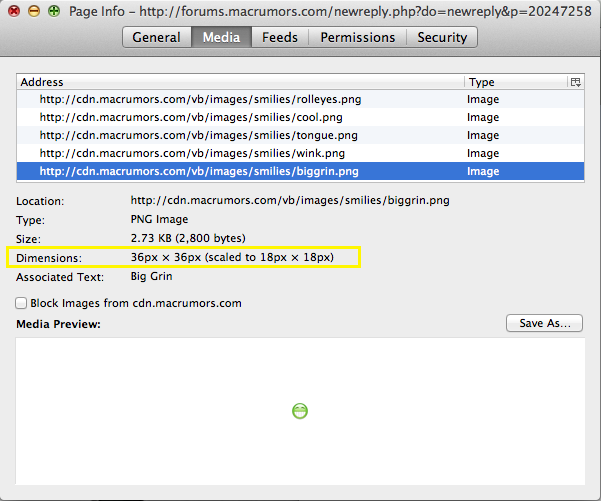The height and width of the screenshot is (501, 601).
Task: Select the rolleyes.png row
Action: [300, 99]
